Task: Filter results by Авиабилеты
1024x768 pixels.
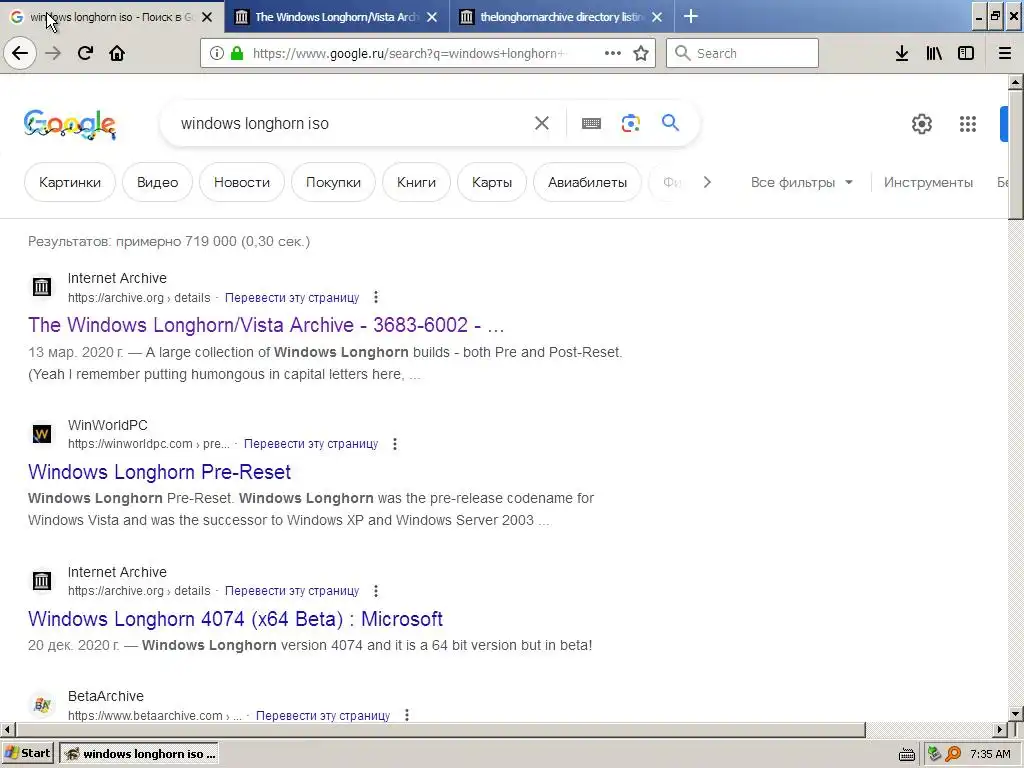Action: pyautogui.click(x=587, y=182)
